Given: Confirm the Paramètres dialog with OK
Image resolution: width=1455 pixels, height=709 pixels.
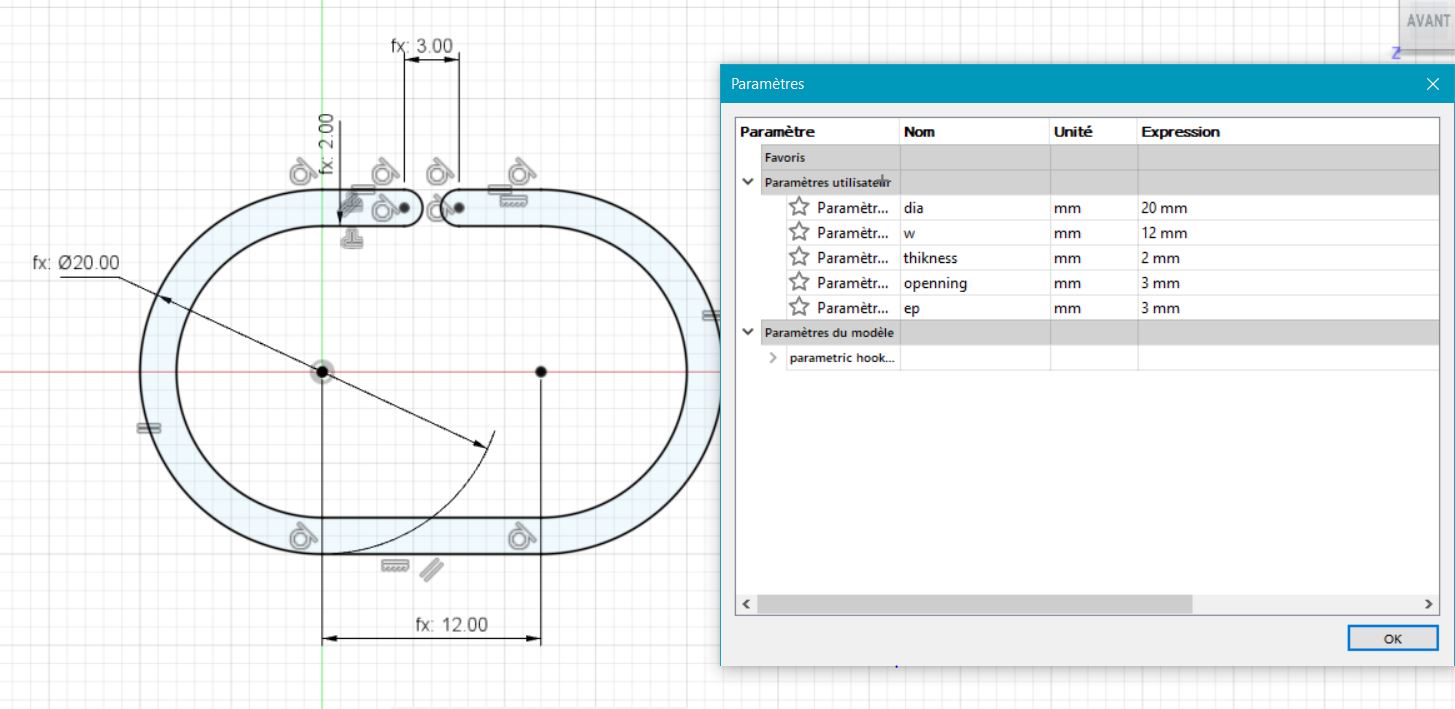Looking at the screenshot, I should [1393, 638].
